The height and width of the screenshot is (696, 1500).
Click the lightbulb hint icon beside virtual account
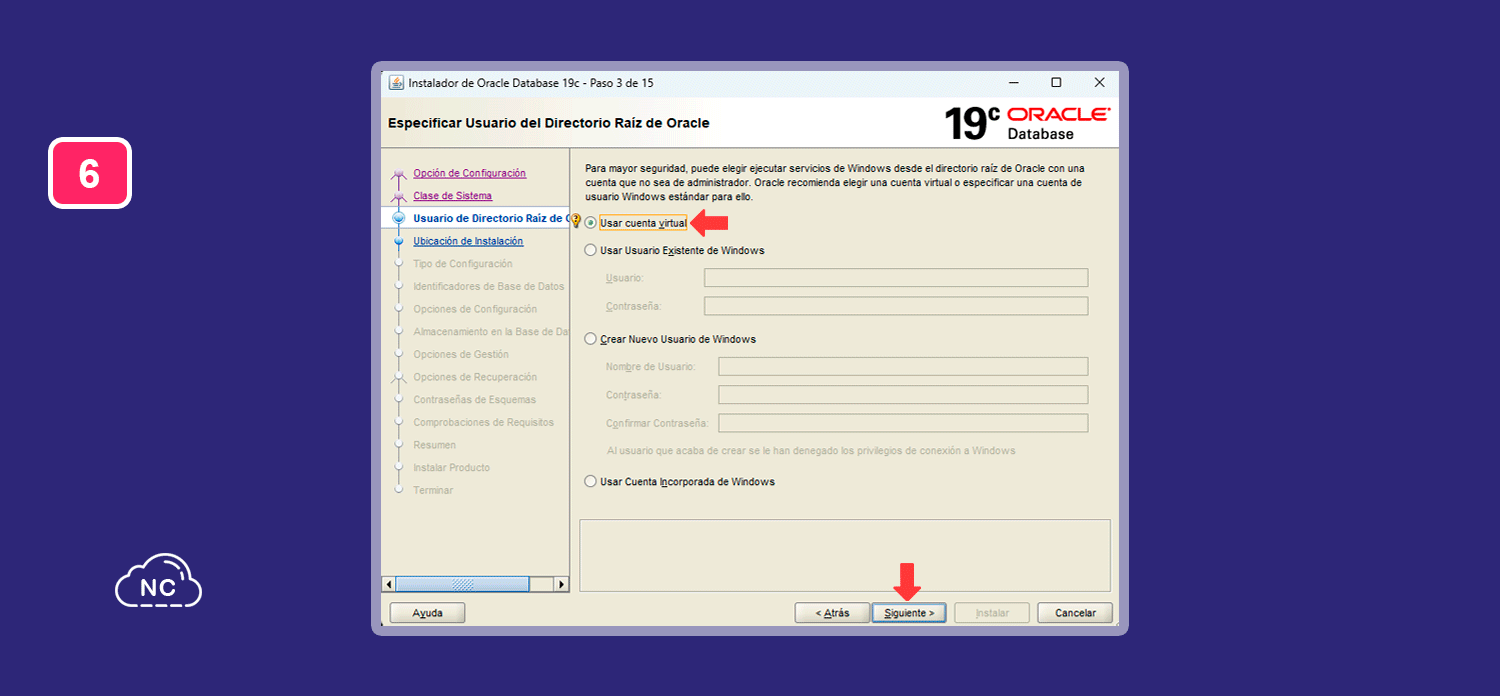click(575, 222)
